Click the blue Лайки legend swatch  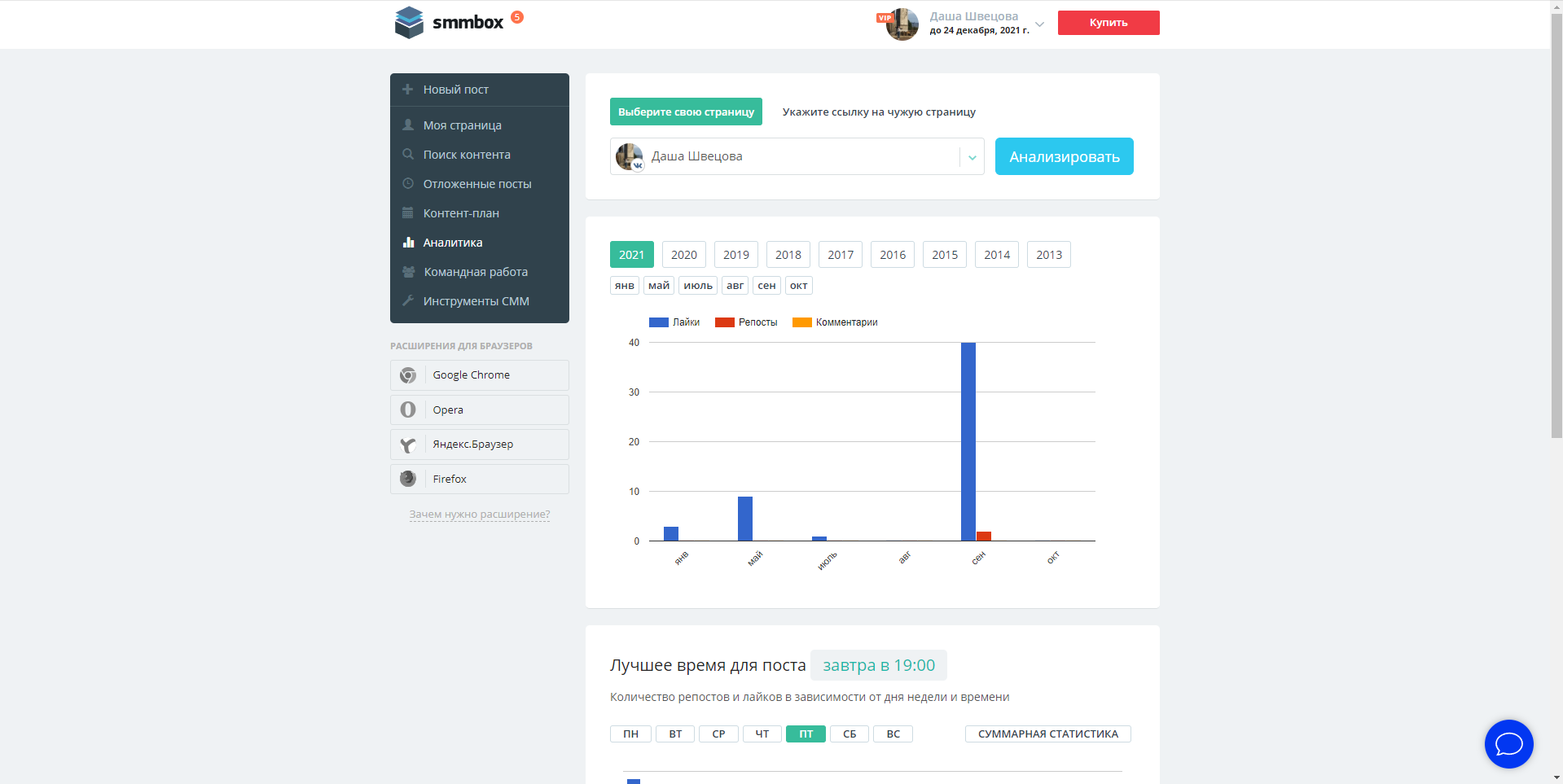(658, 322)
